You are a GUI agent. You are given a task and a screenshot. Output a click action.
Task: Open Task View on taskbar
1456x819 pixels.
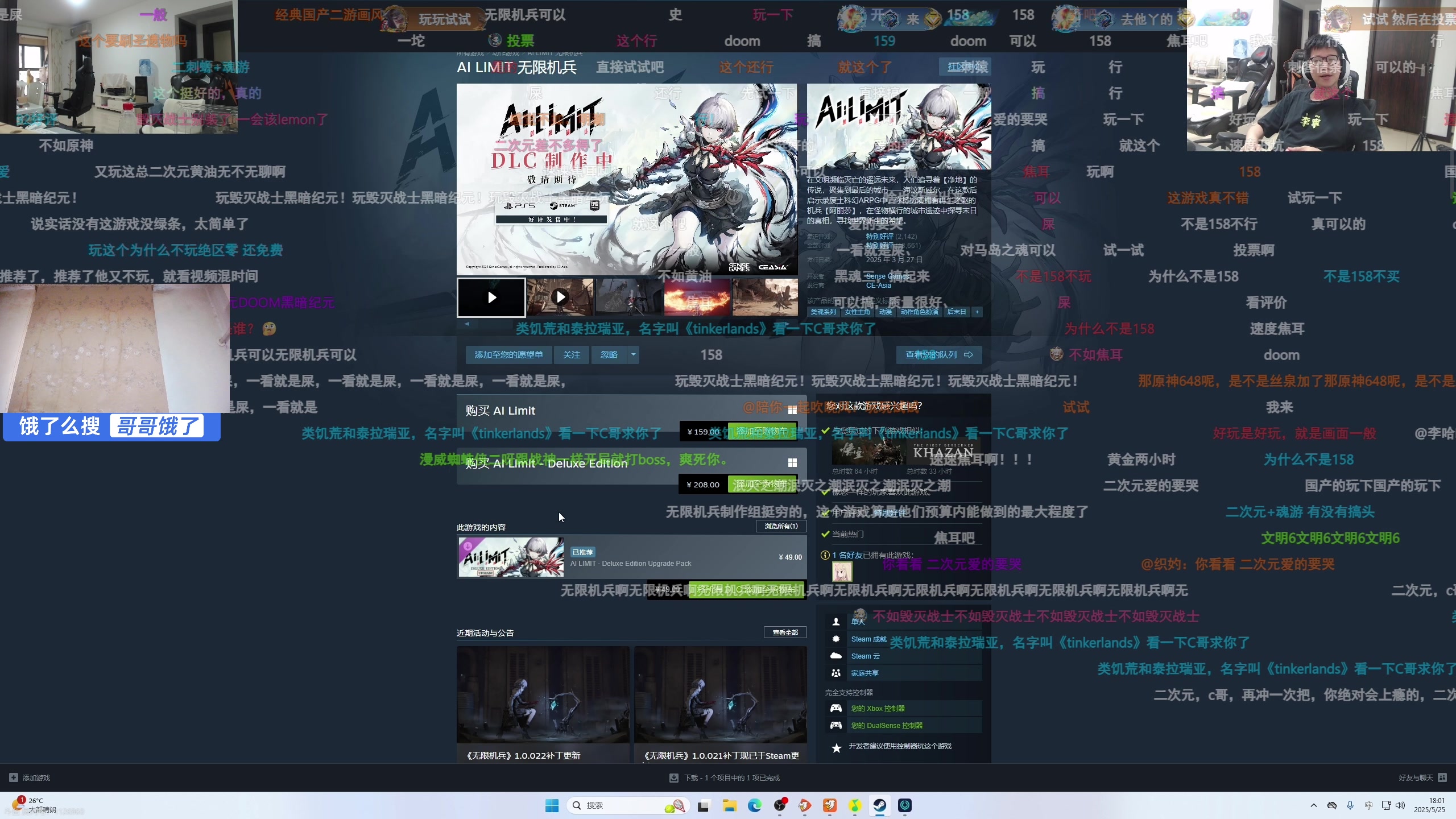[704, 805]
